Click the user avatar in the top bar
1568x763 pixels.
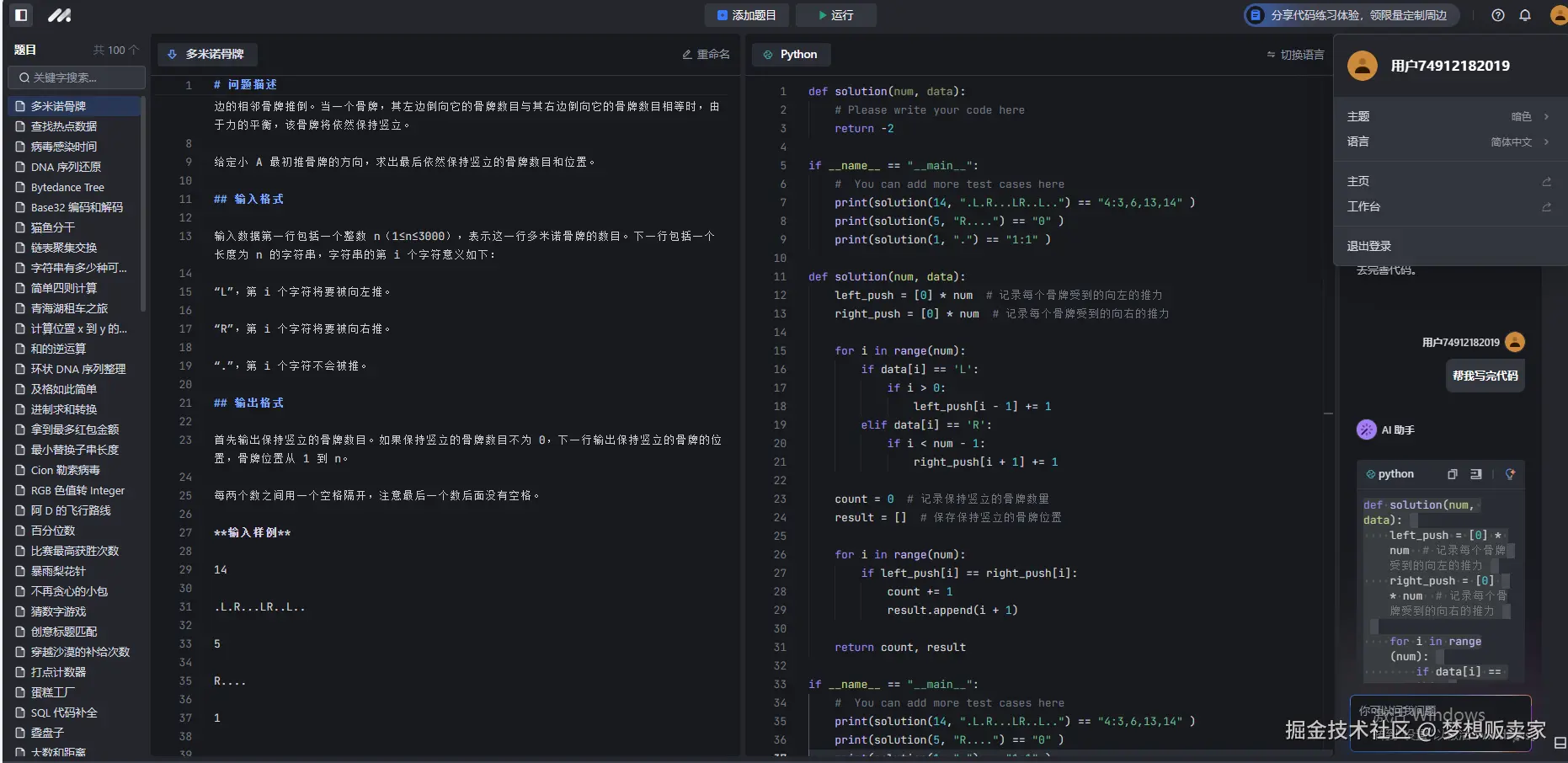(x=1558, y=15)
